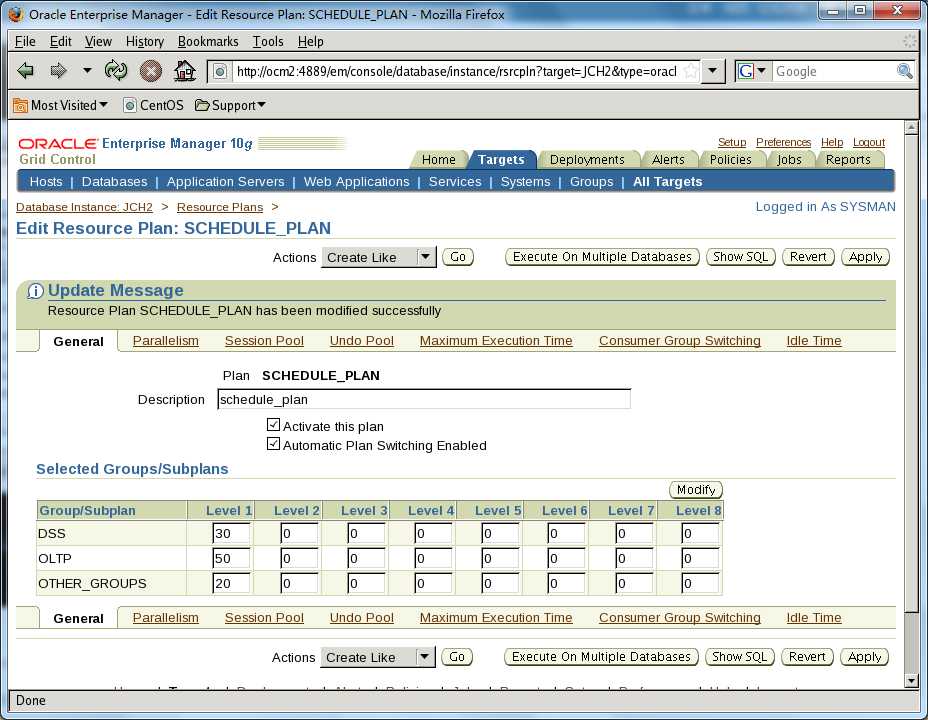Click the Logout link
The height and width of the screenshot is (720, 928).
(x=868, y=142)
